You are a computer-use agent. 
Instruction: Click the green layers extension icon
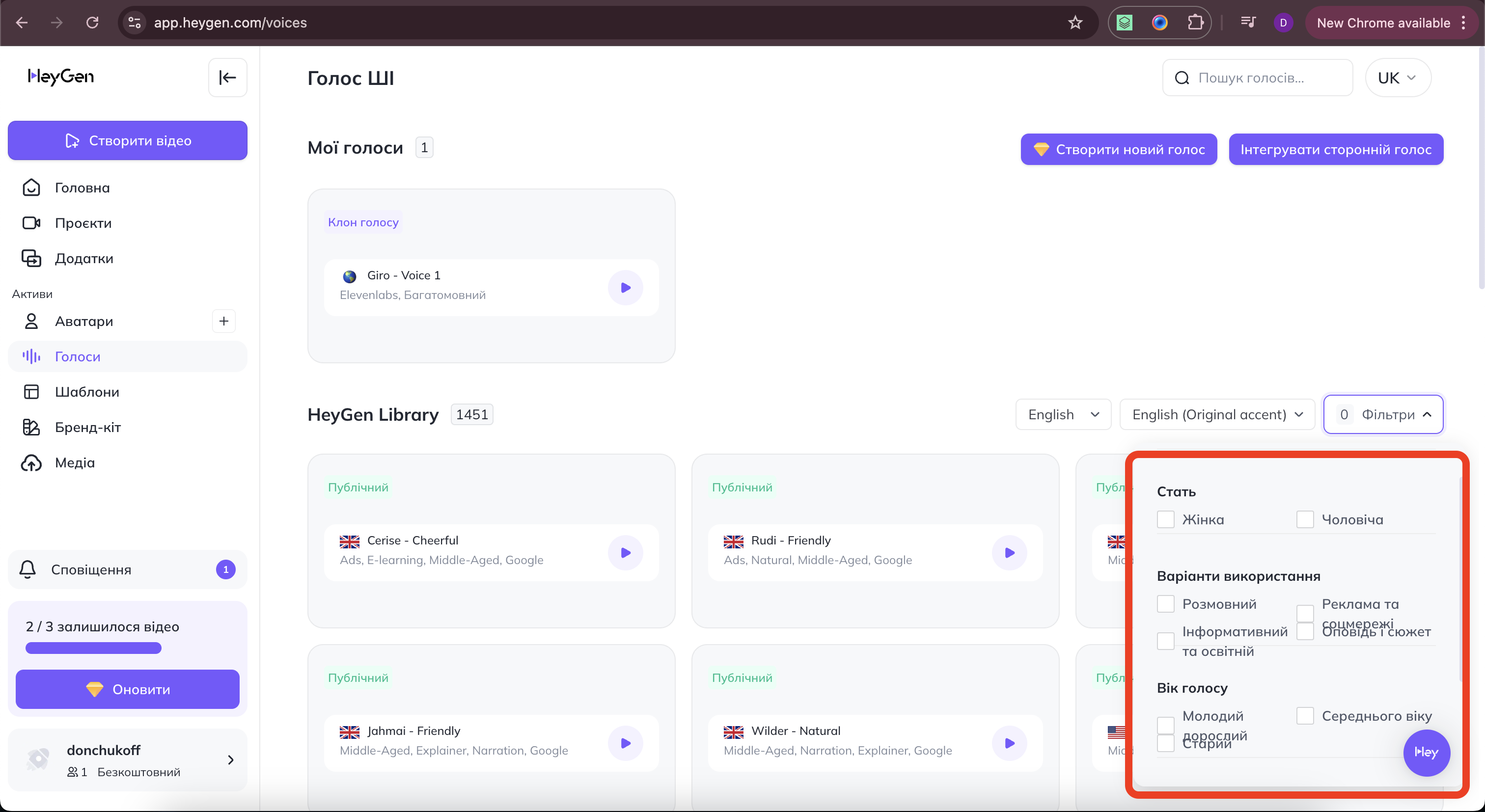(1124, 23)
